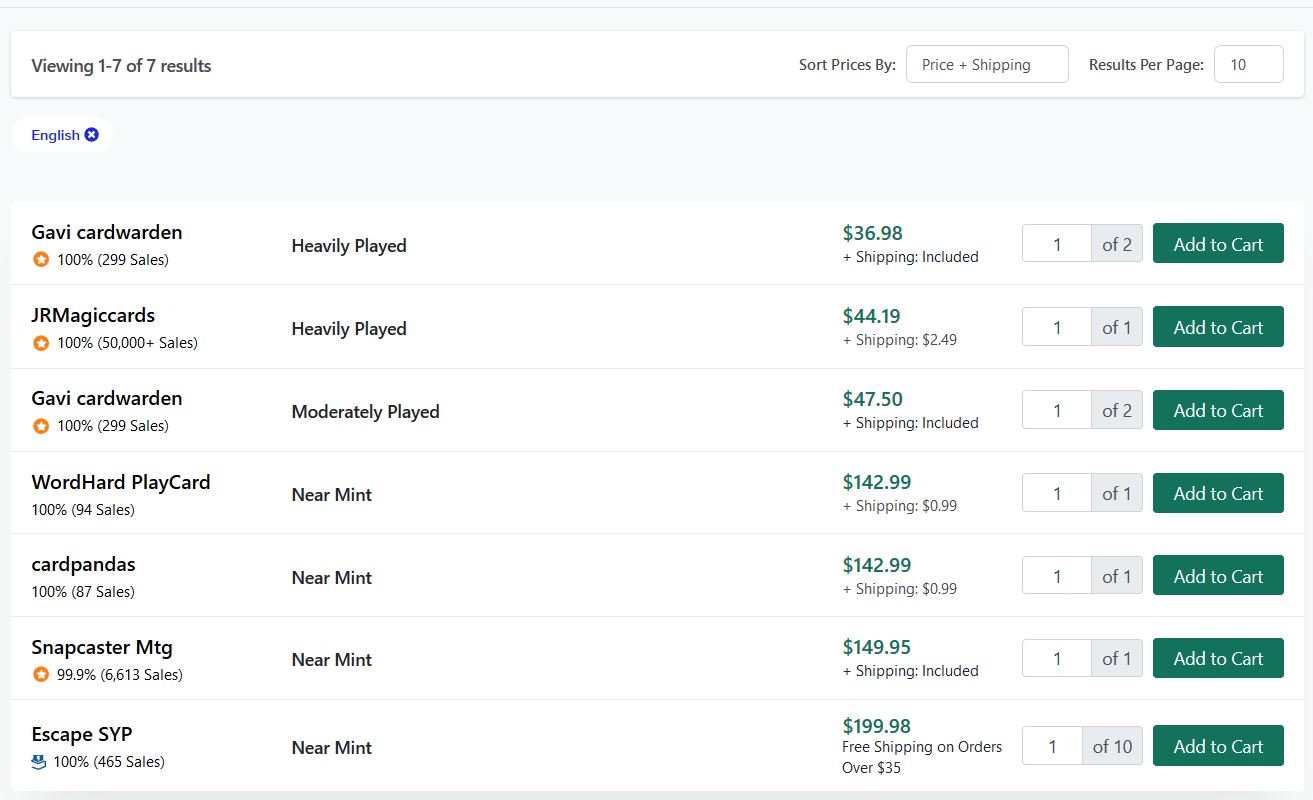This screenshot has width=1313, height=800.
Task: Remove the English filter via x icon
Action: click(x=92, y=135)
